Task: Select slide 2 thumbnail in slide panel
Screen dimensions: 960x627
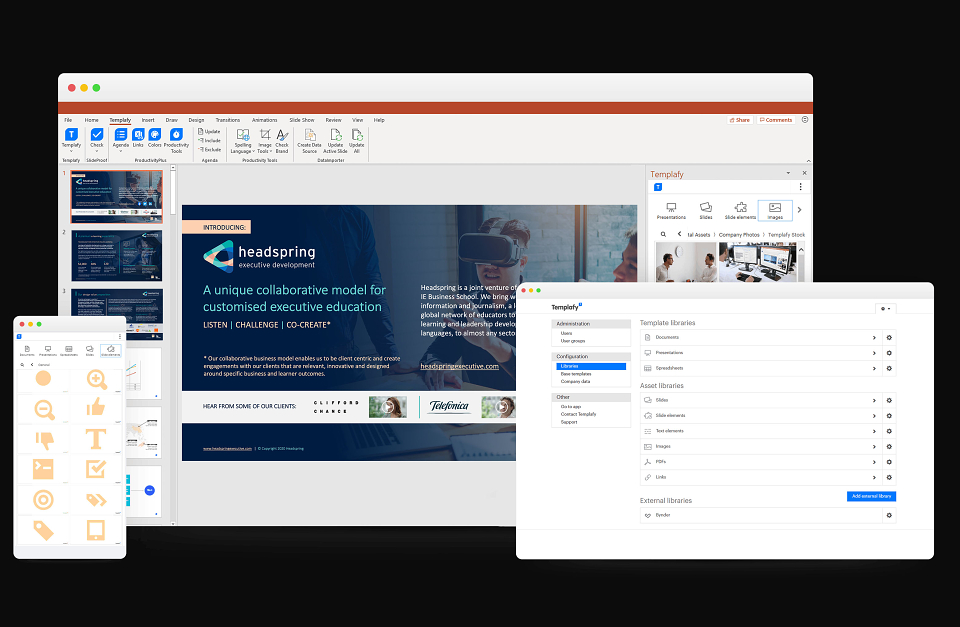Action: click(x=116, y=256)
